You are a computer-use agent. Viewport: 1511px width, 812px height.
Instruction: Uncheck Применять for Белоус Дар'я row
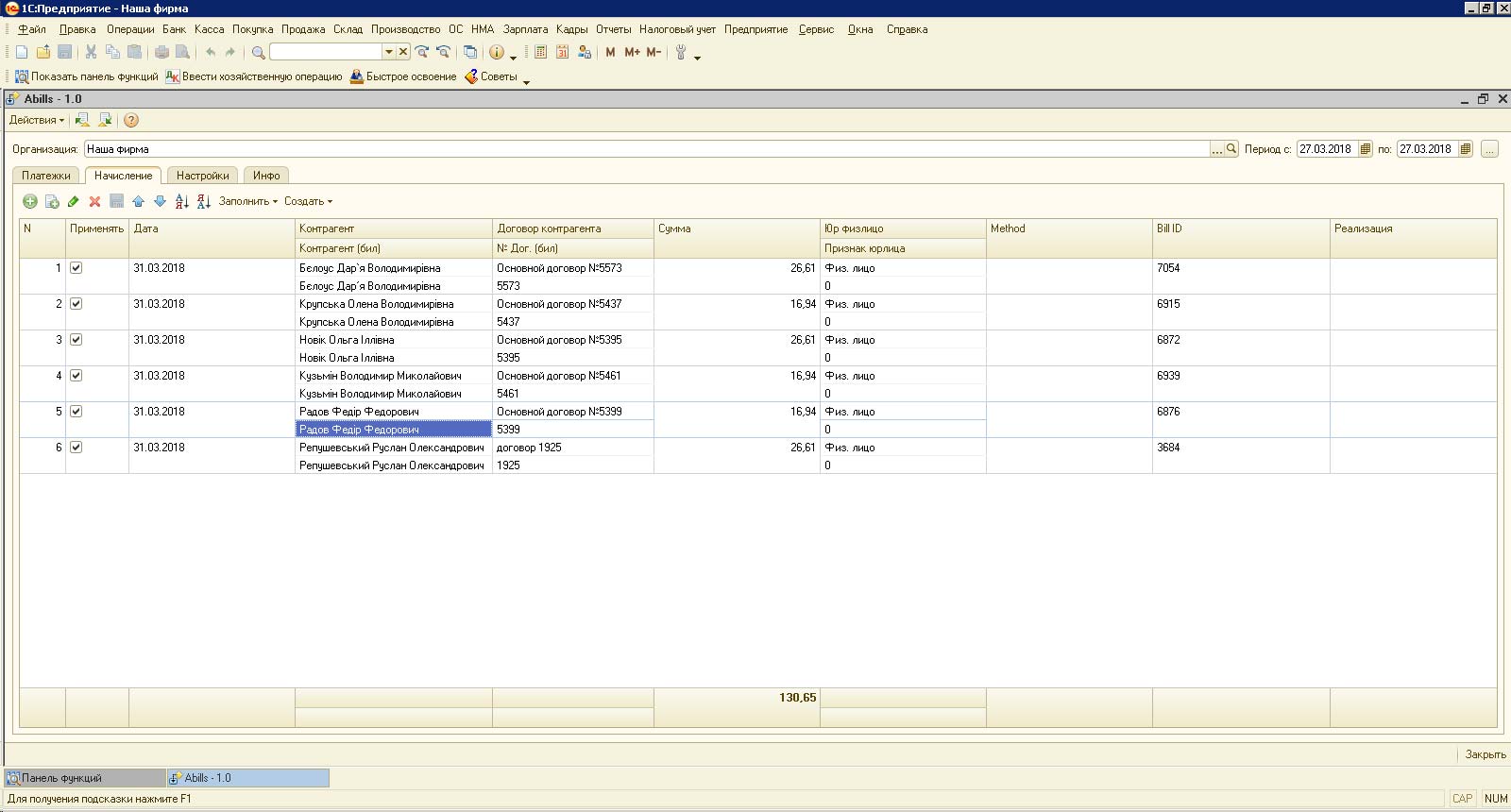(76, 268)
